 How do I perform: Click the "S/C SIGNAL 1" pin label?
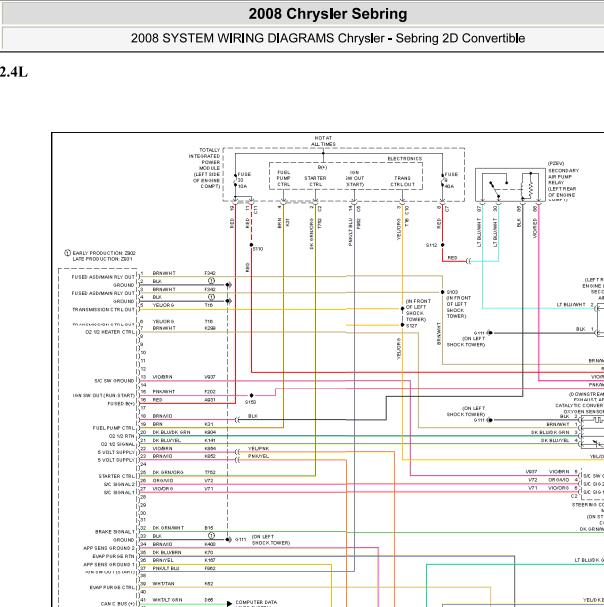[120, 492]
